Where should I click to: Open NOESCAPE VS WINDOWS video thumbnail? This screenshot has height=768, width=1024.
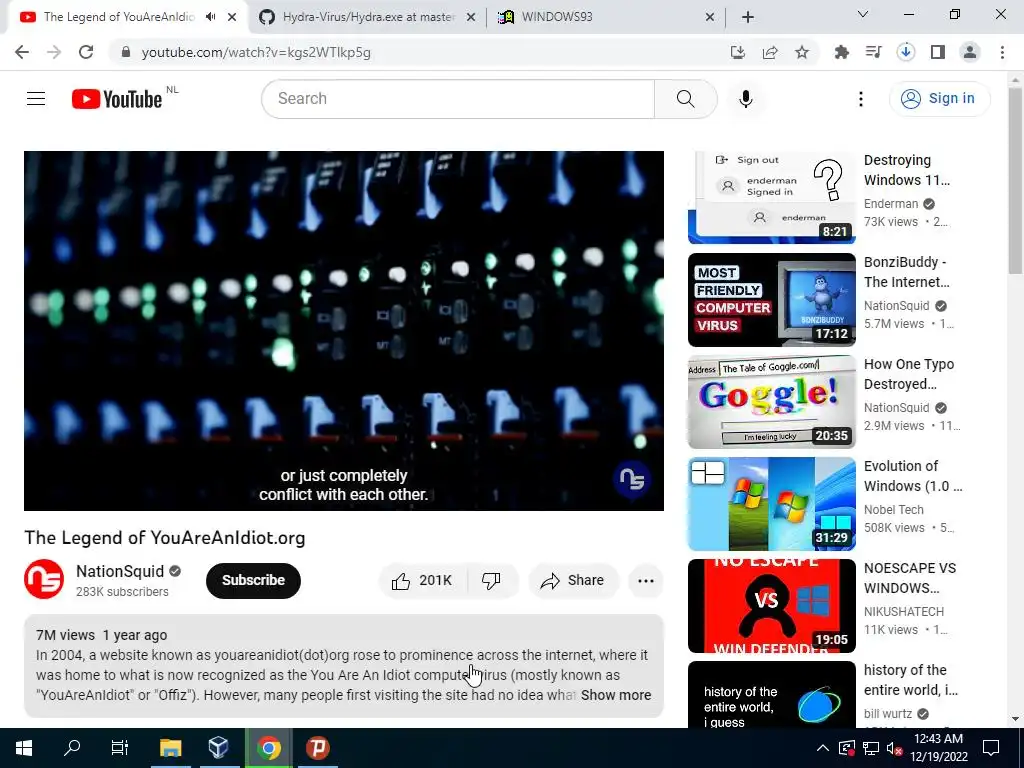coord(771,605)
